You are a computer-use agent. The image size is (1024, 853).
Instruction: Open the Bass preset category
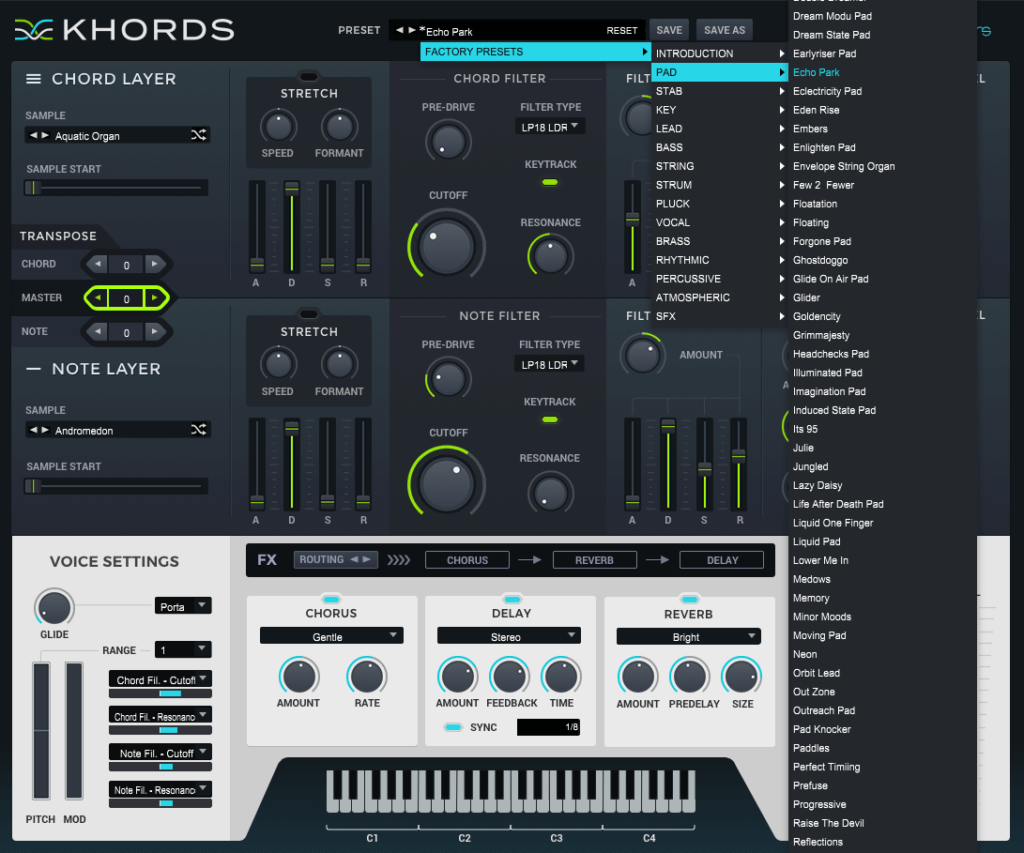pyautogui.click(x=720, y=148)
